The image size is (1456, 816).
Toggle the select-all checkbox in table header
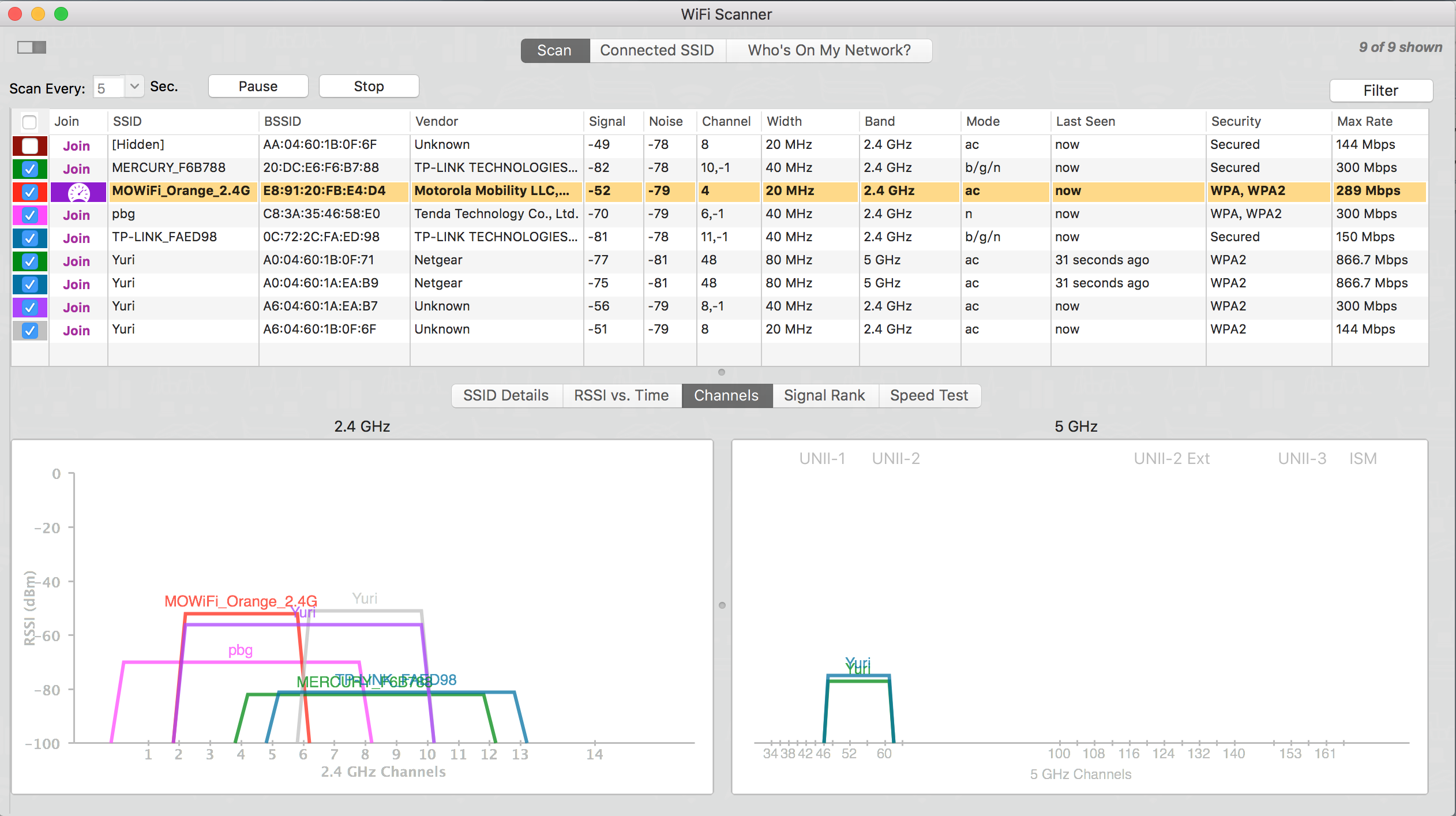(29, 122)
